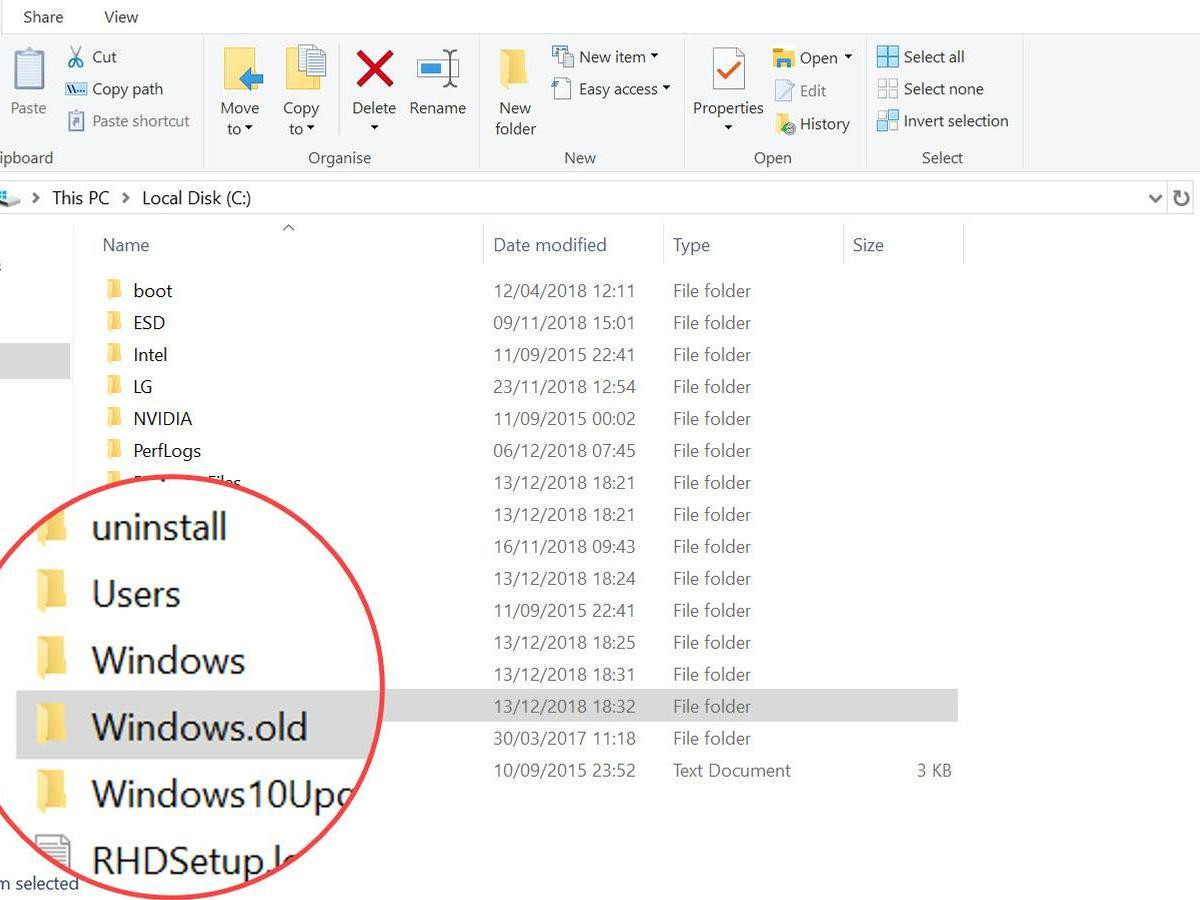Open the New item dropdown
The height and width of the screenshot is (900, 1200).
[607, 56]
